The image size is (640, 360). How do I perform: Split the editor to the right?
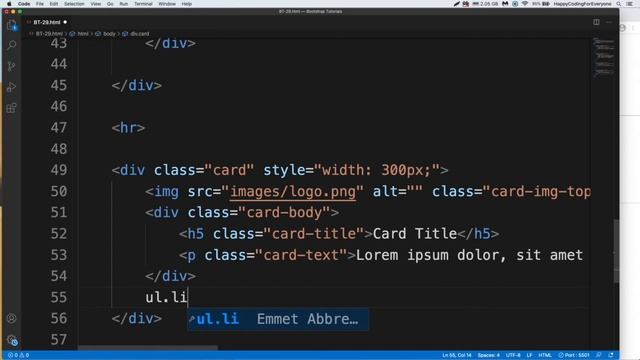[596, 22]
